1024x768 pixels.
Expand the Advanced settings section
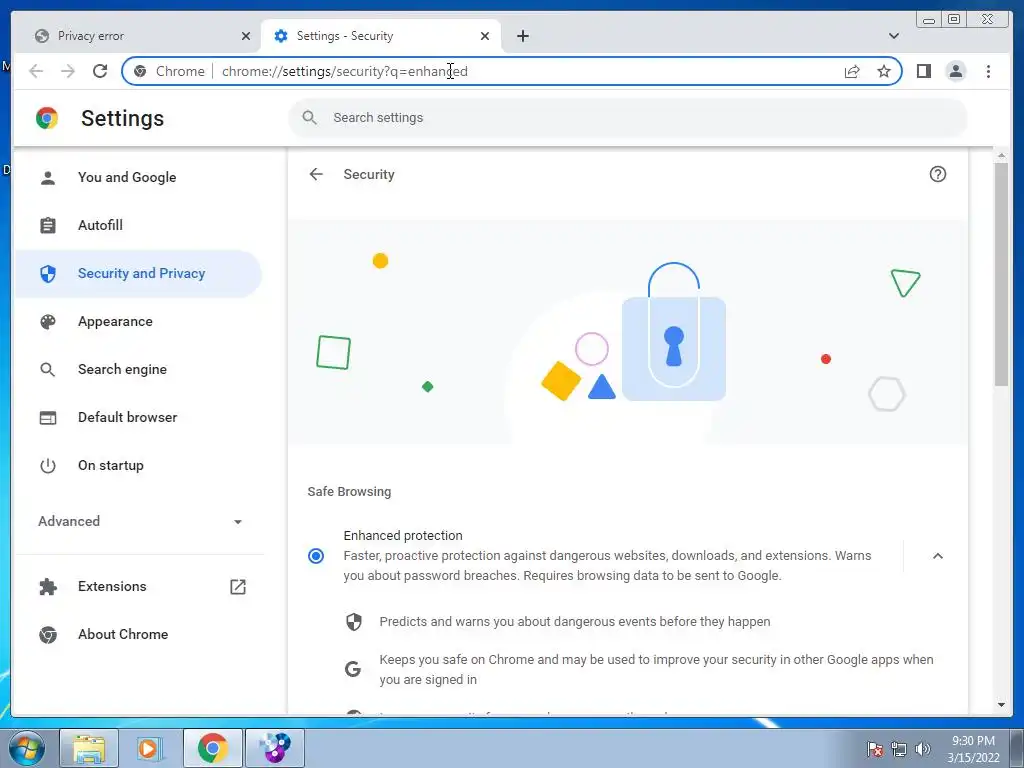pos(138,521)
